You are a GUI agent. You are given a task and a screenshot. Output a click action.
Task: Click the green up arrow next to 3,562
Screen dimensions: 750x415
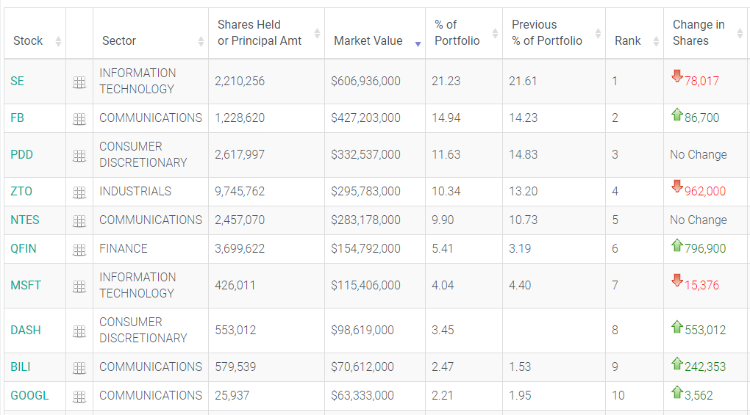(676, 392)
